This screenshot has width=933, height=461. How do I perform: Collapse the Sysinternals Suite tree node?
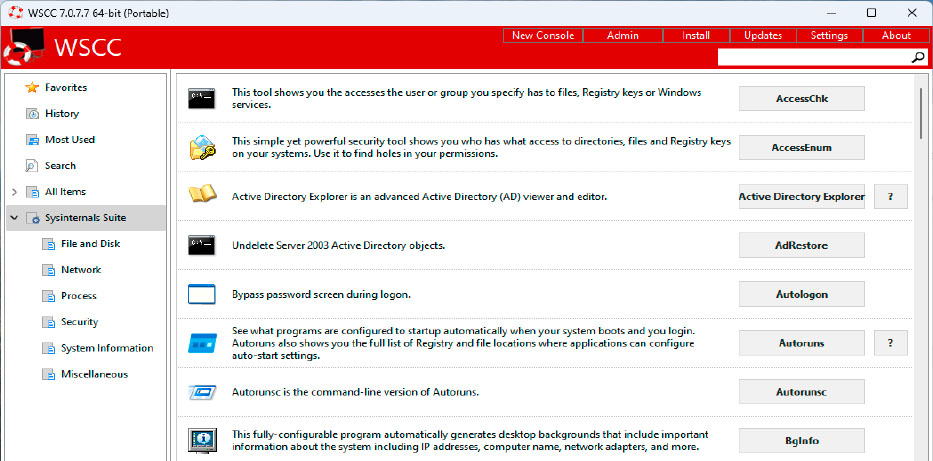click(x=14, y=218)
